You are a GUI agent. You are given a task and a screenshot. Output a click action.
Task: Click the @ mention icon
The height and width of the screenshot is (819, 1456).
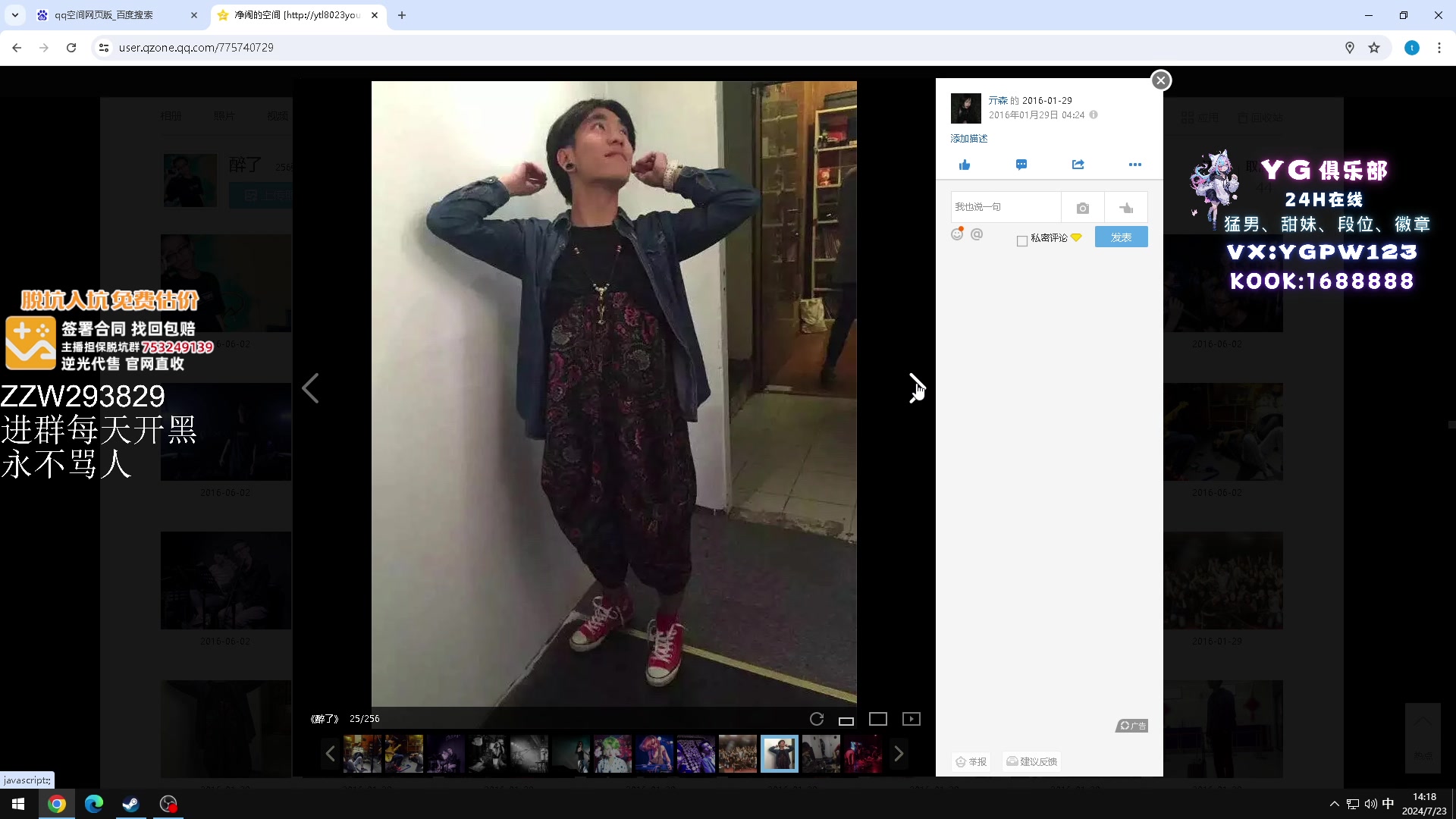pyautogui.click(x=977, y=234)
